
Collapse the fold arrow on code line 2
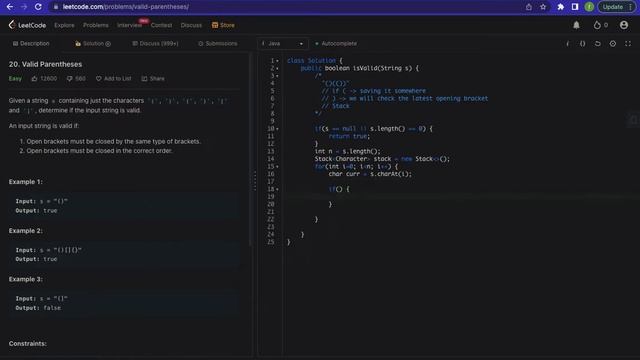click(278, 69)
